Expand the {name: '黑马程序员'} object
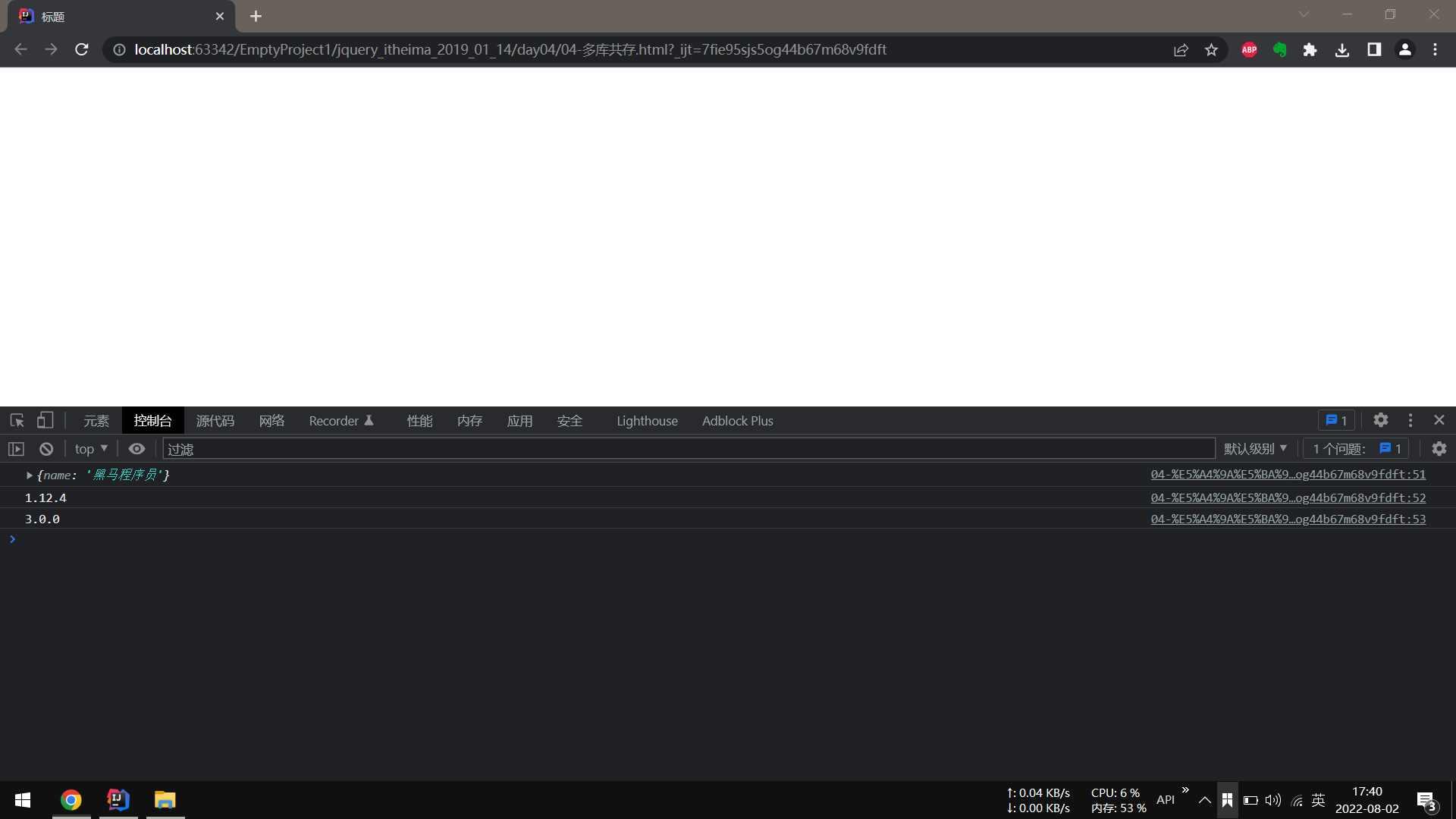Viewport: 1456px width, 819px height. click(30, 475)
